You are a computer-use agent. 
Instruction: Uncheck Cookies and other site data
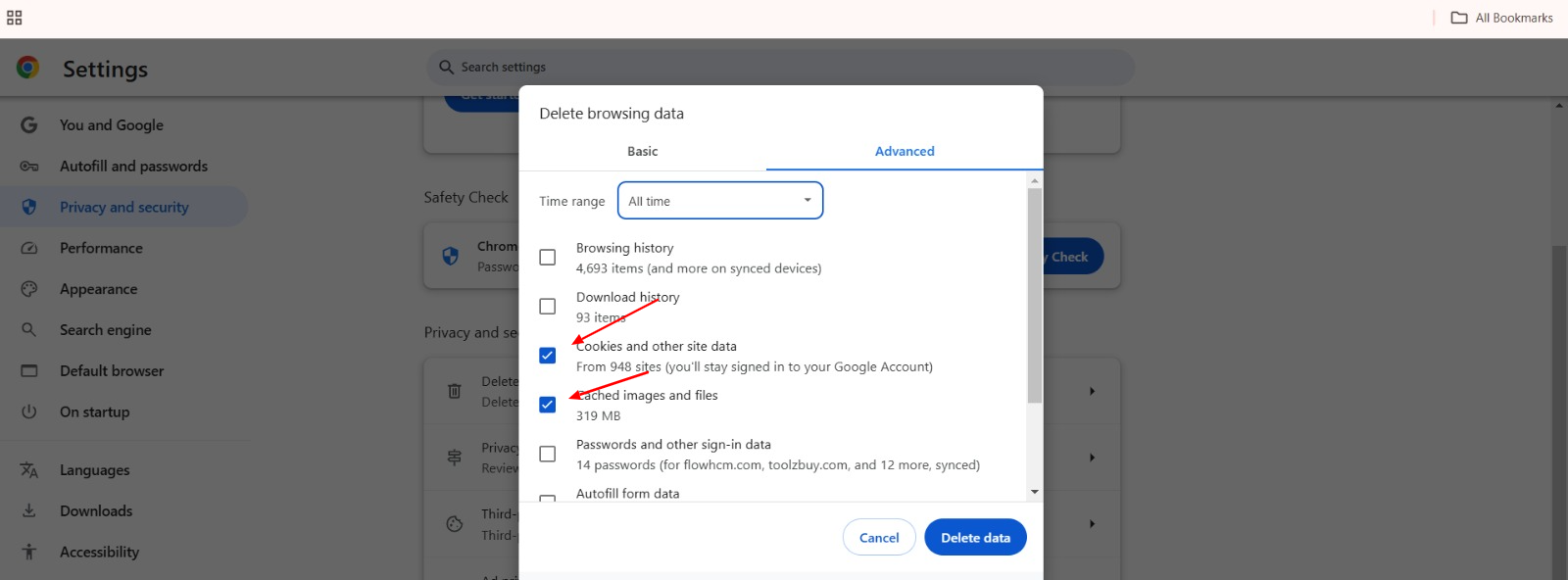[x=548, y=356]
